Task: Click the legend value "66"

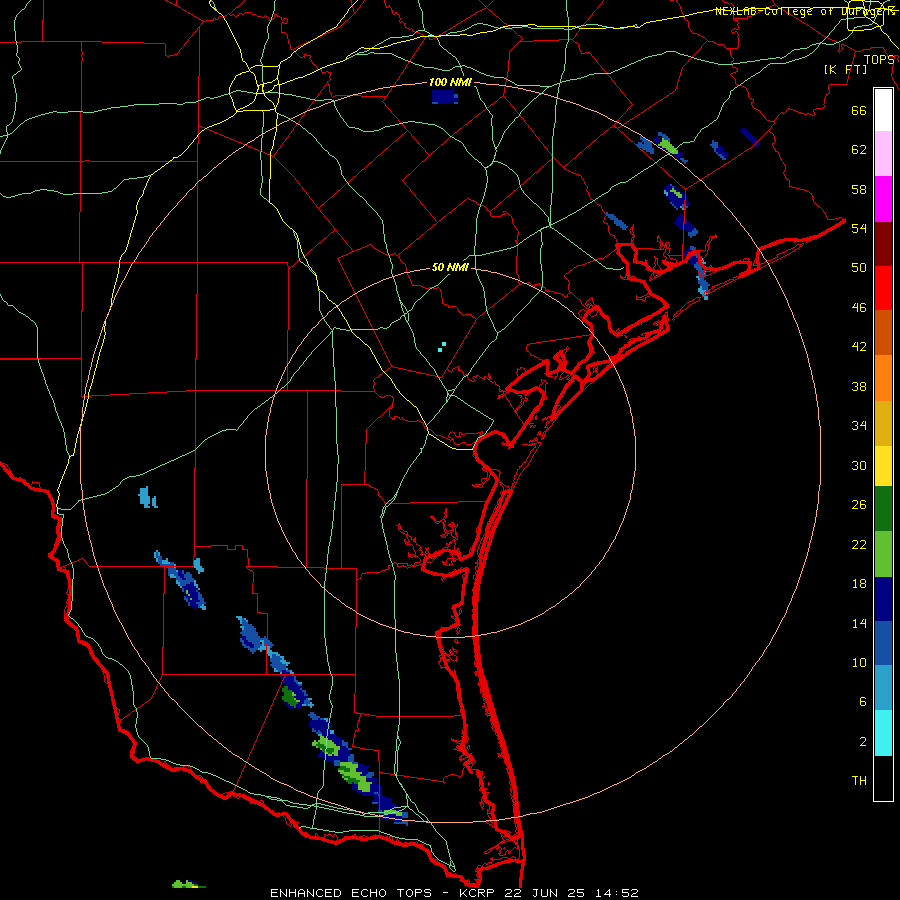Action: (x=859, y=110)
